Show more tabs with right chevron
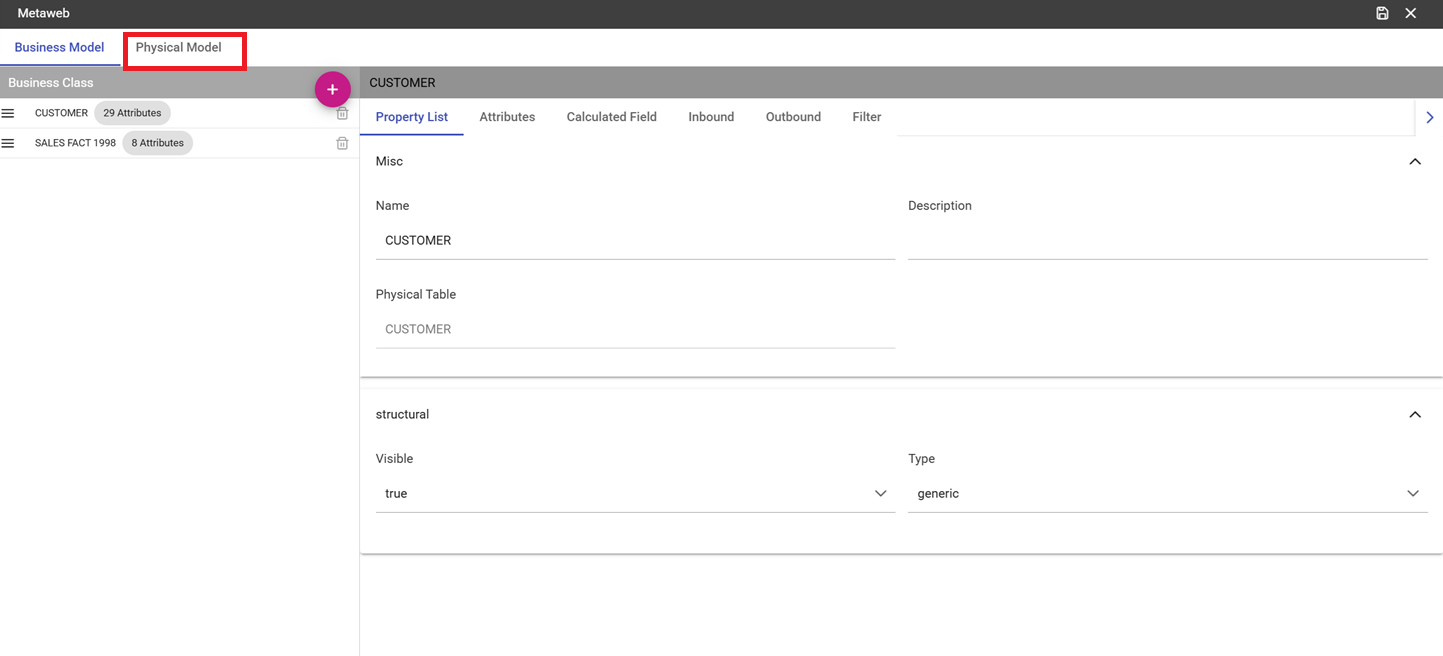Screen dimensions: 1443x656 1430,117
